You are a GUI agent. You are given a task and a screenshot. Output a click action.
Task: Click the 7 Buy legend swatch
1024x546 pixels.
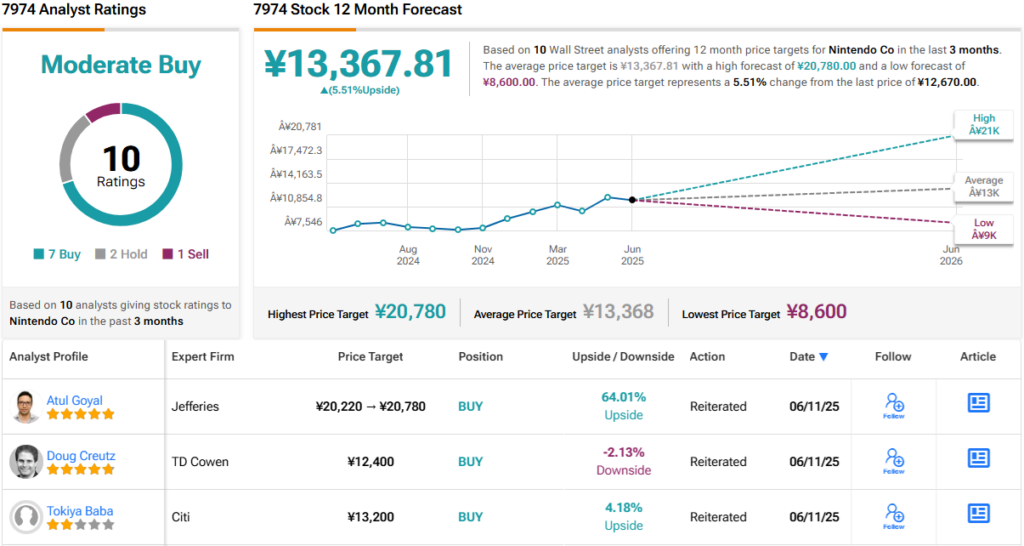39,254
